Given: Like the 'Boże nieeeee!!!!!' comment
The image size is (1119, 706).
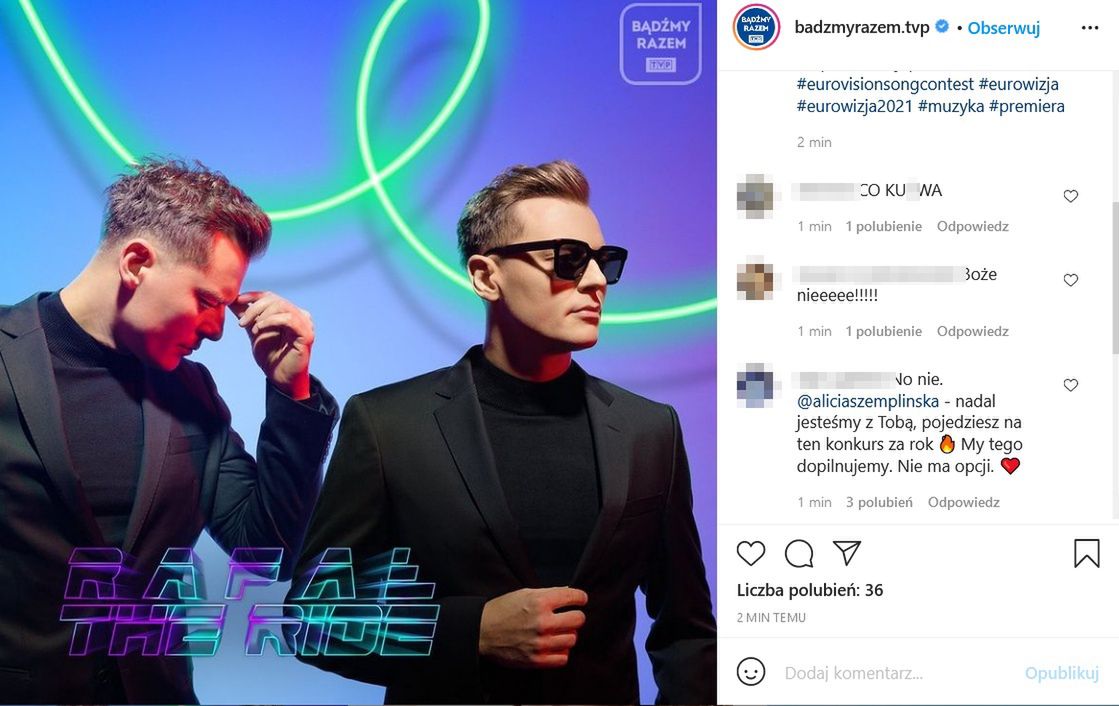Looking at the screenshot, I should [x=1070, y=280].
